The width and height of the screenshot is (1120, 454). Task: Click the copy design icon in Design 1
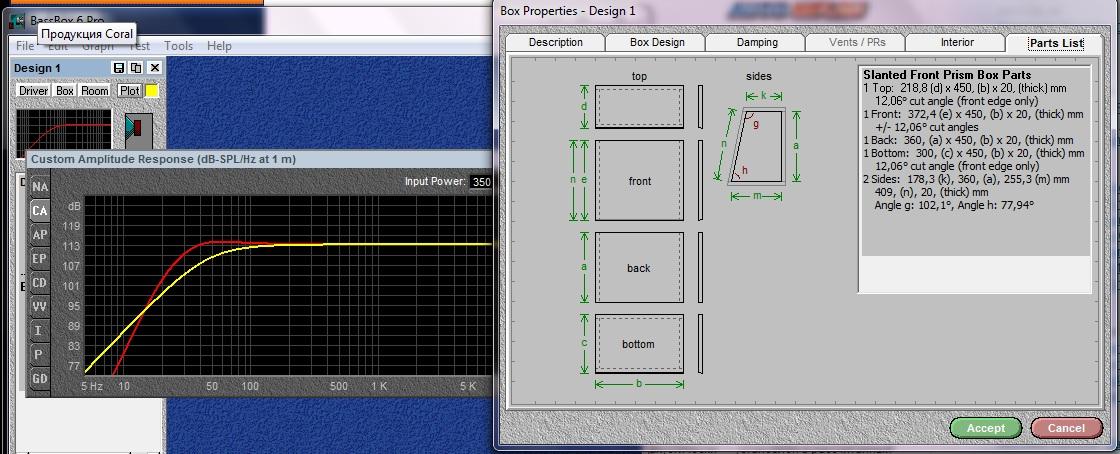click(136, 68)
